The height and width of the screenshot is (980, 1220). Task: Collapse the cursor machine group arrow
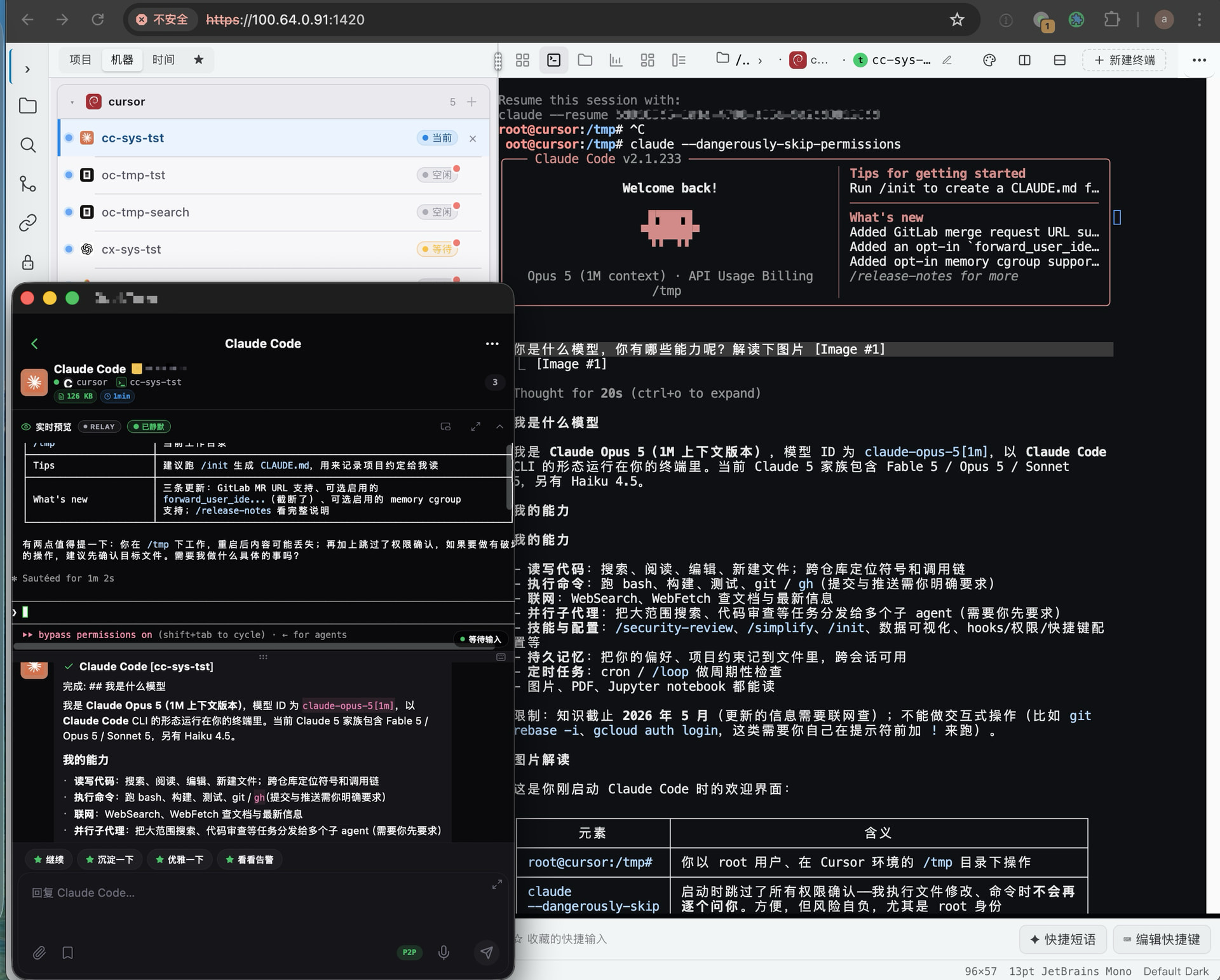[x=72, y=102]
